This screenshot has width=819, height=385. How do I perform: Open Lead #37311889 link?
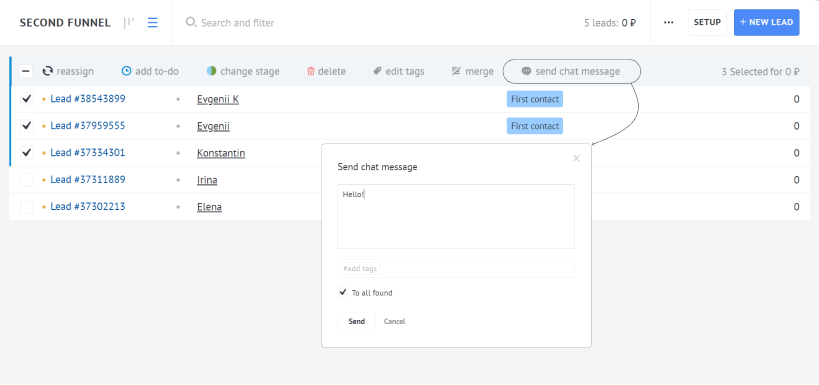88,179
